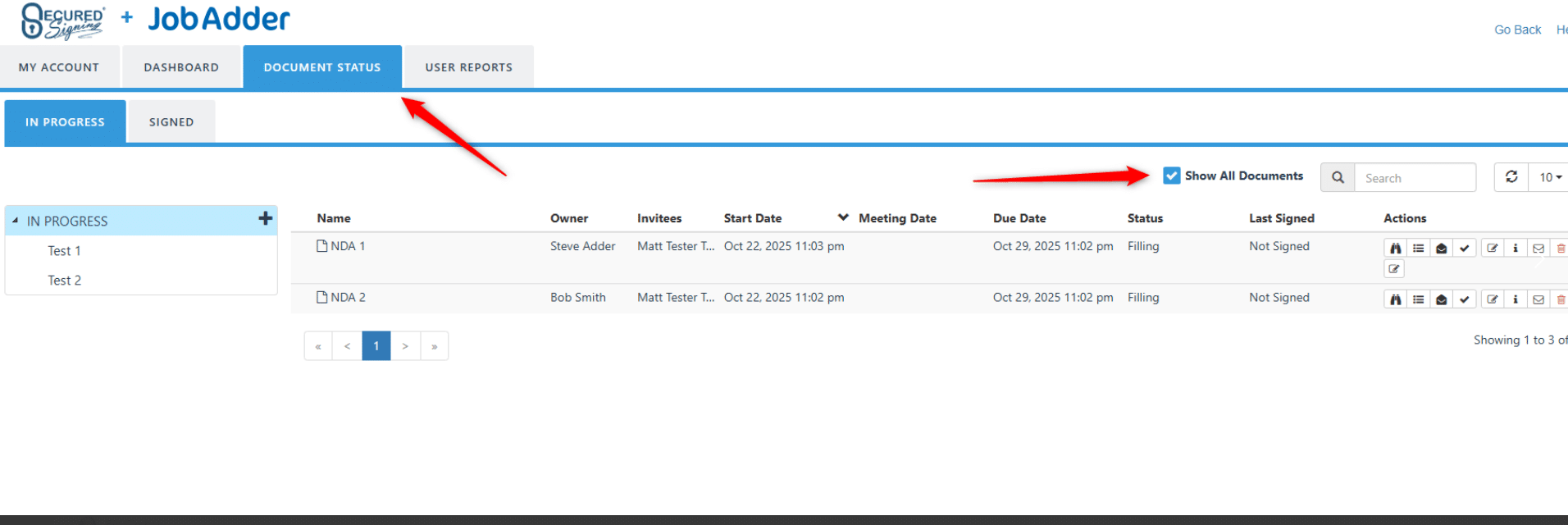Click plus icon on IN PROGRESS folder

tap(265, 218)
